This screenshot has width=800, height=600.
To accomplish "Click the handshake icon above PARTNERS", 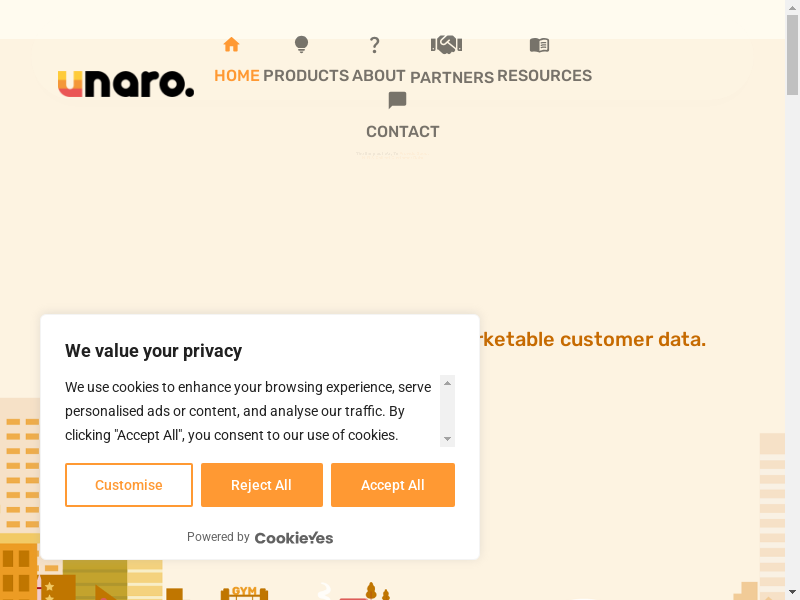I will [446, 45].
